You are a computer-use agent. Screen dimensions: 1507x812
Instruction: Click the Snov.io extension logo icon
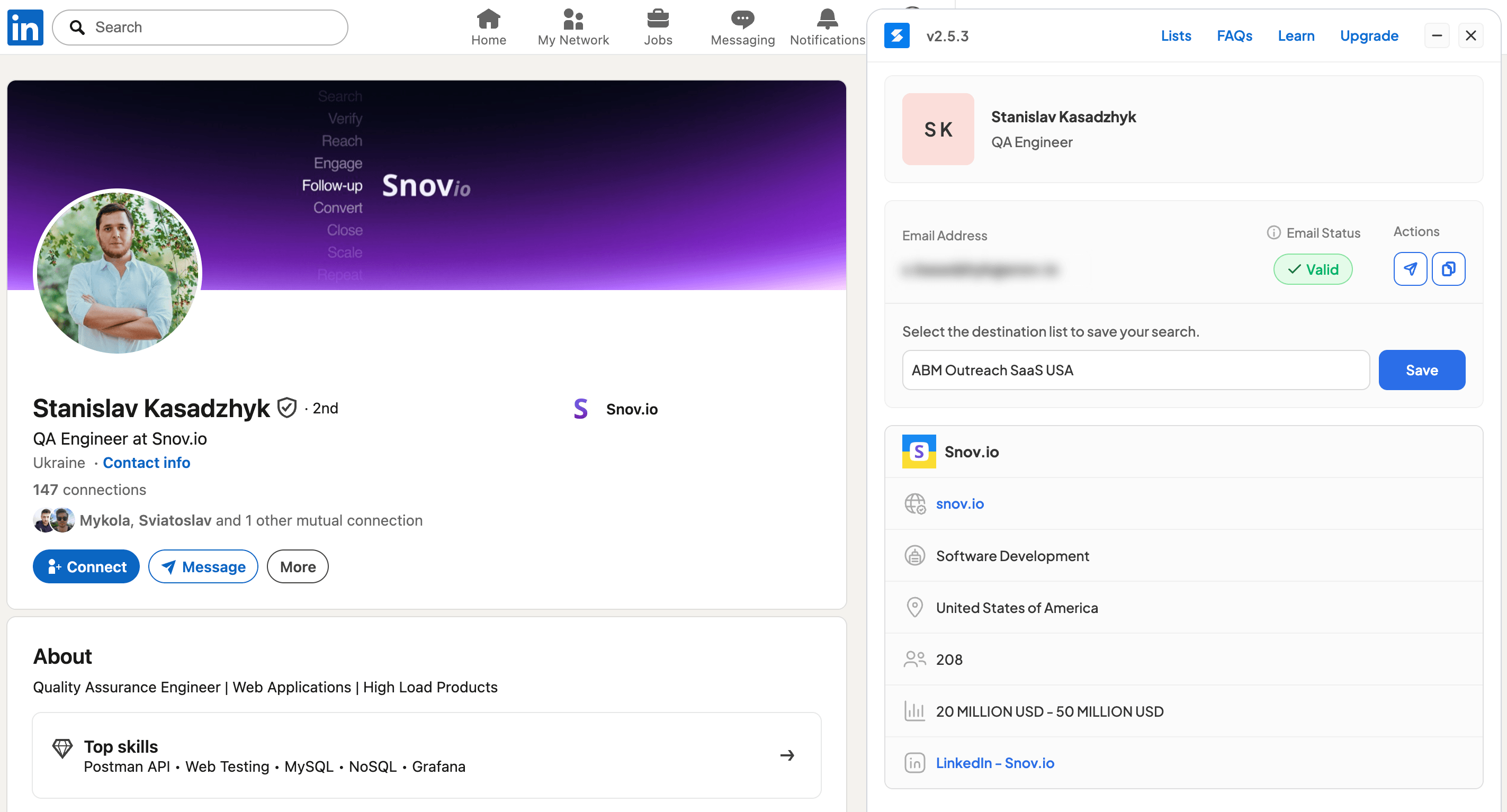click(x=896, y=35)
